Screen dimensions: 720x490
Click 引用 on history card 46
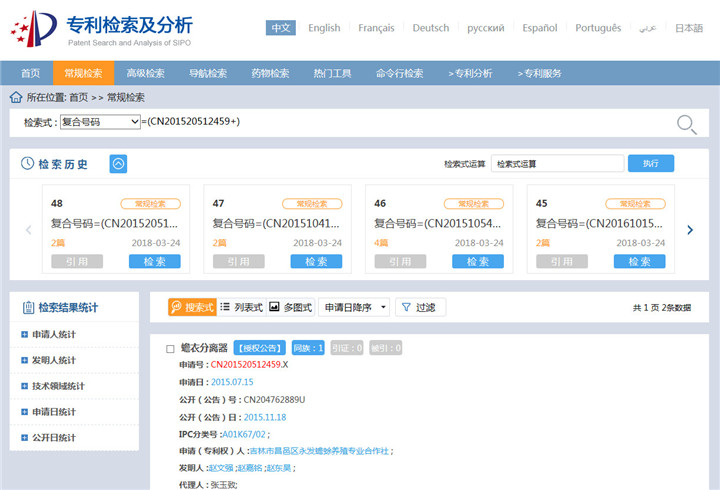[400, 261]
